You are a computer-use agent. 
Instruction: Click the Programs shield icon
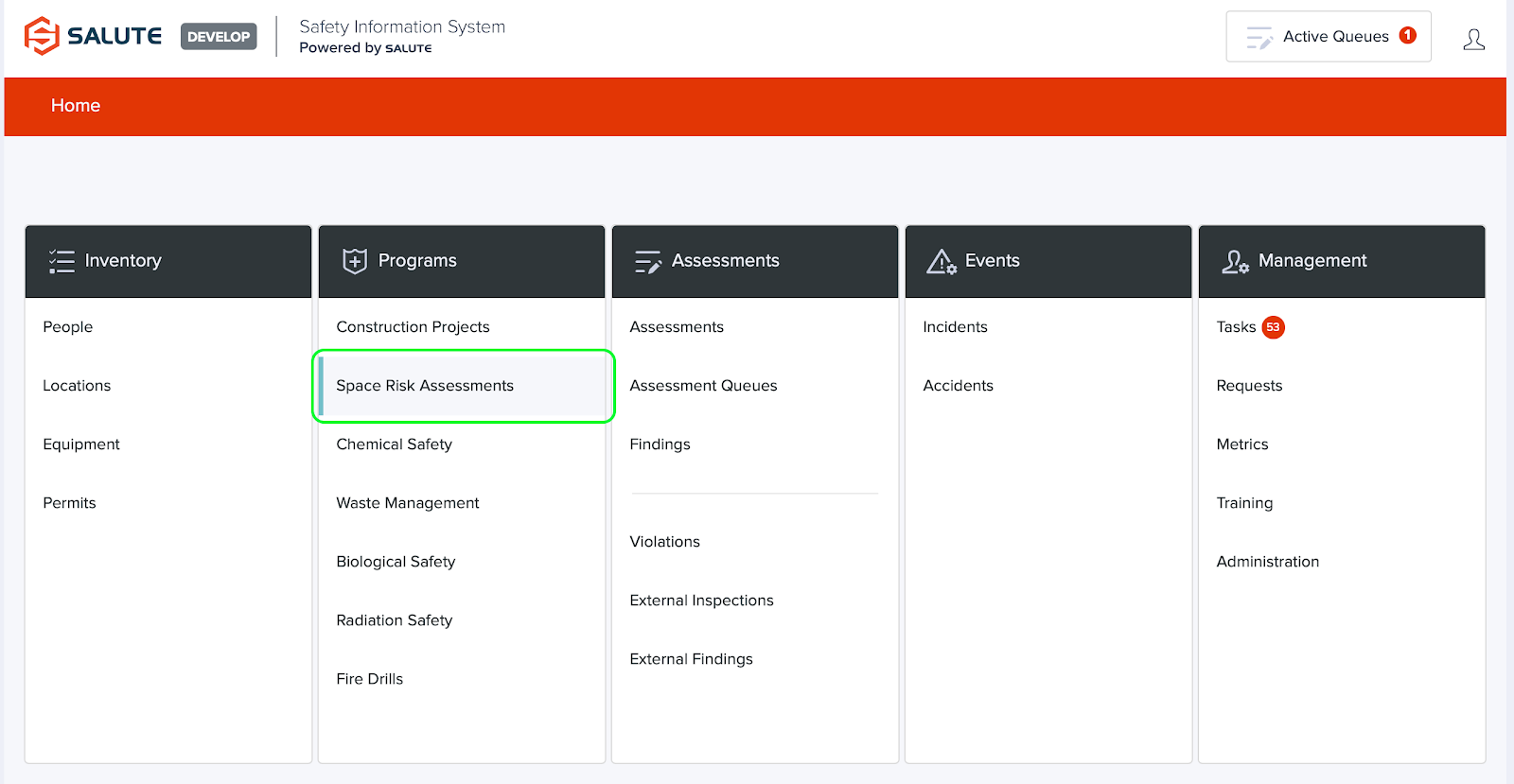pyautogui.click(x=355, y=261)
